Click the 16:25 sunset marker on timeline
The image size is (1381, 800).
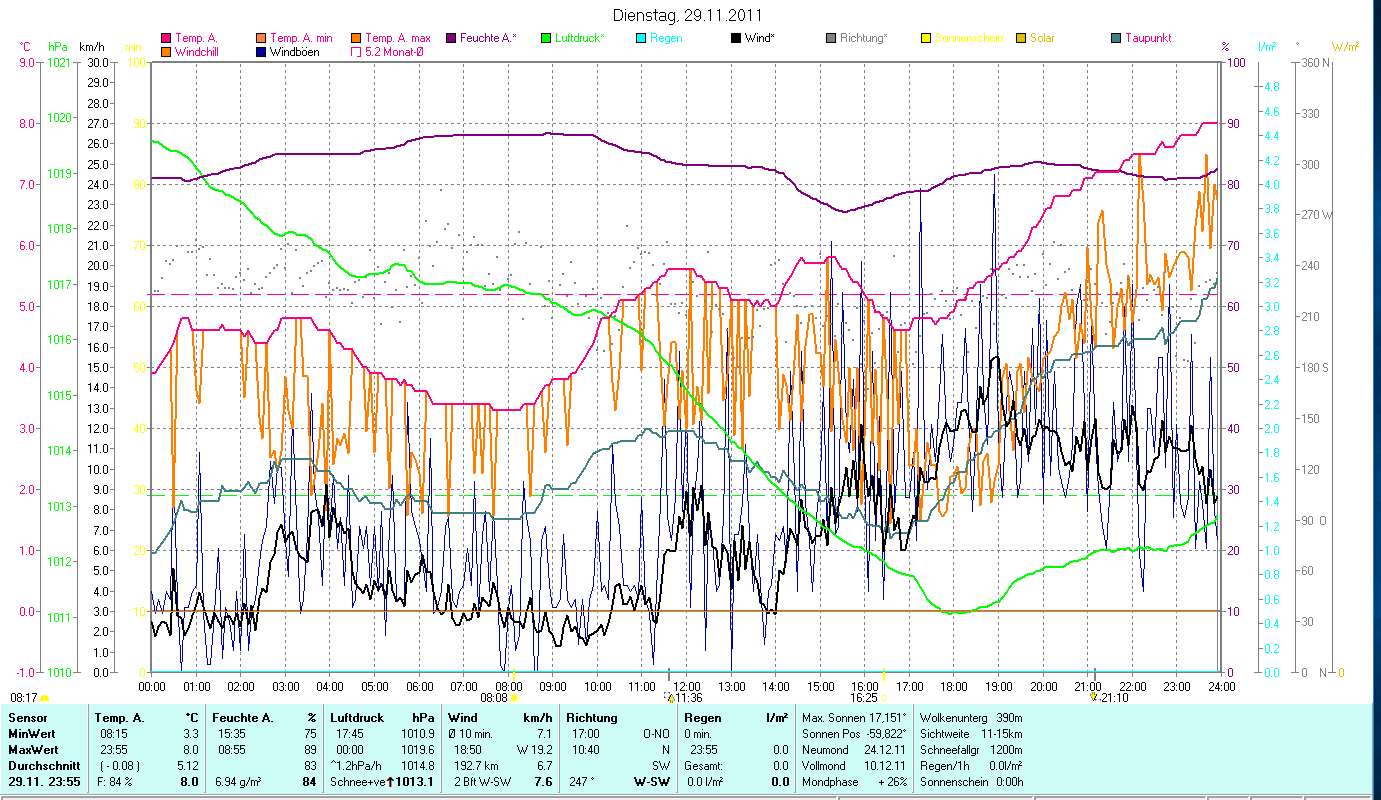[884, 698]
